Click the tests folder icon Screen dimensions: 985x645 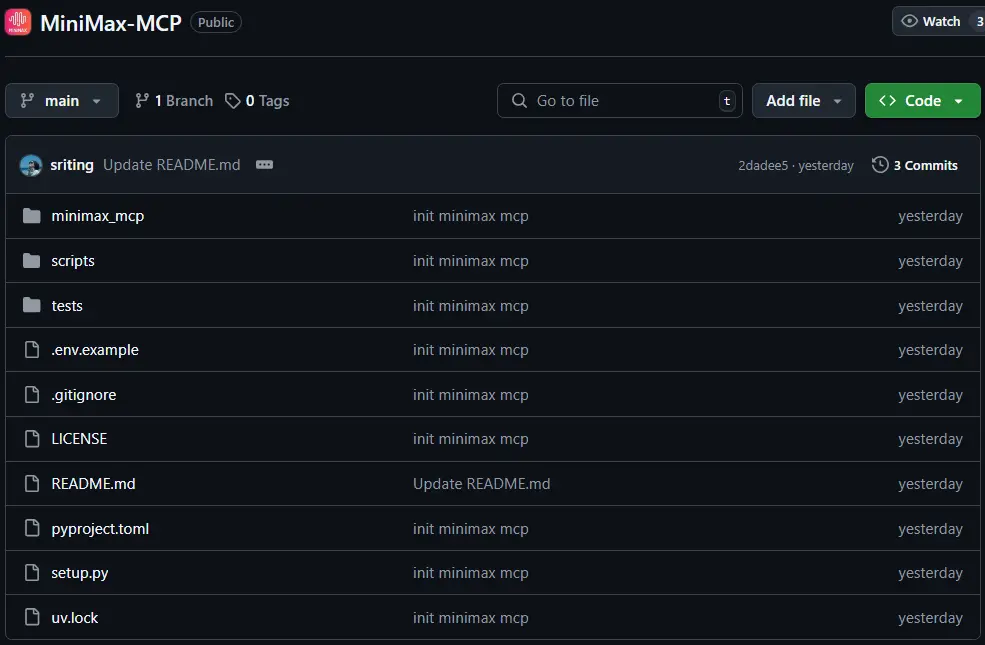coord(32,305)
